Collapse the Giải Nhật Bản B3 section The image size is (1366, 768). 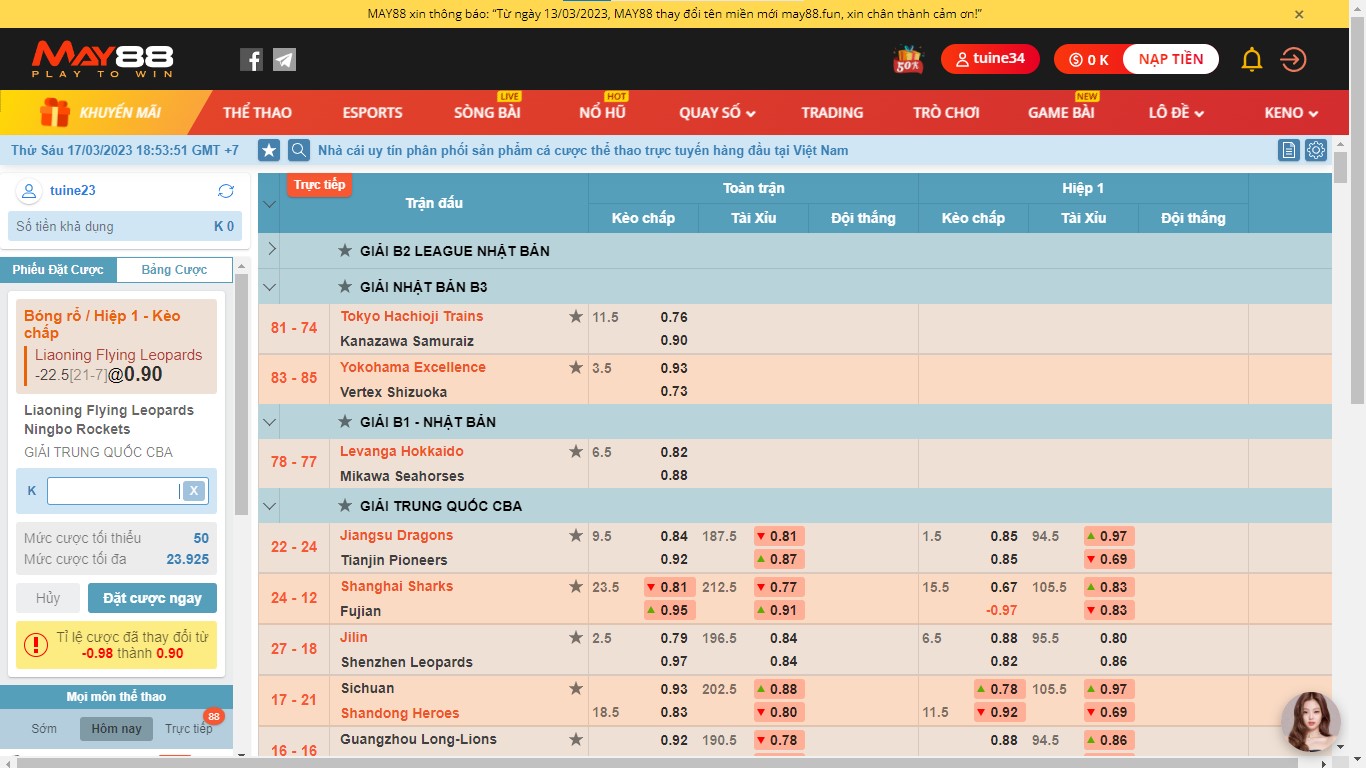(269, 287)
